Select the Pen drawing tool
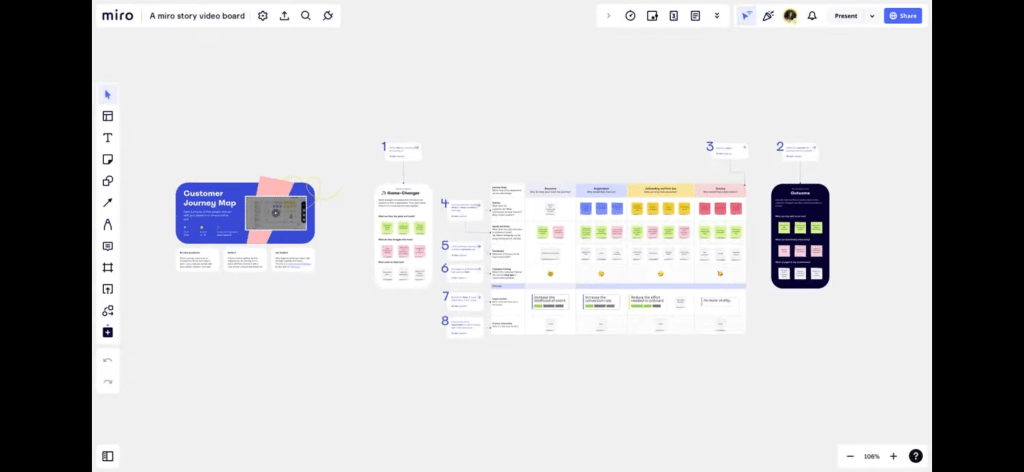This screenshot has width=1024, height=472. click(x=108, y=224)
